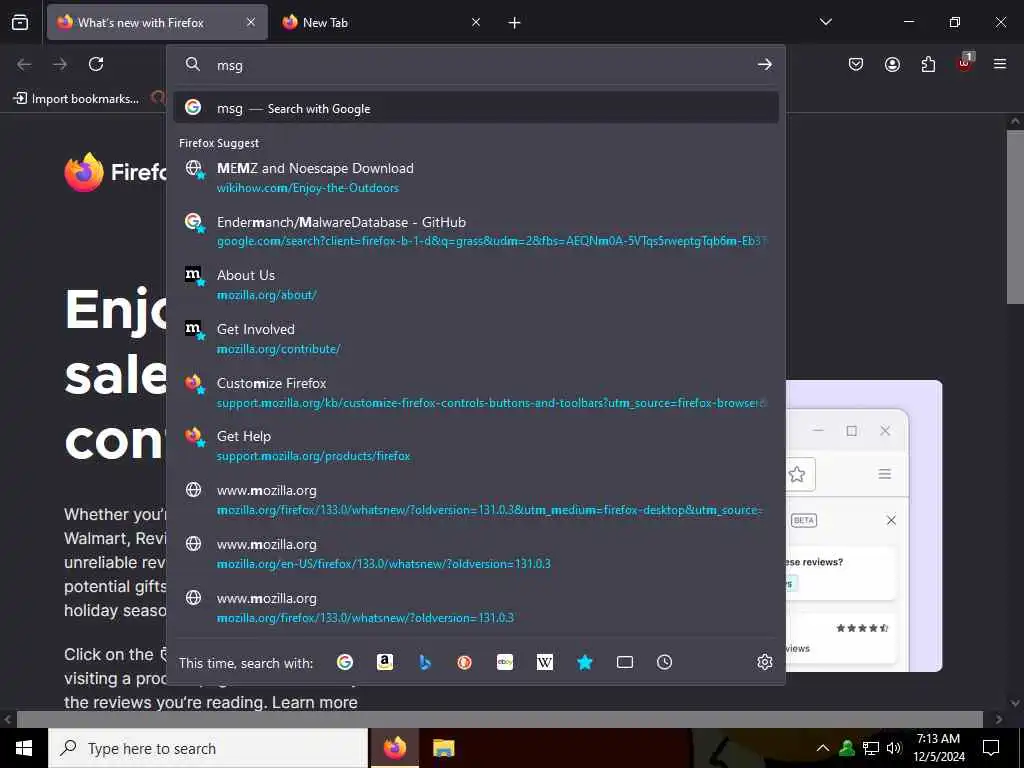Open www.mozilla.org suggestion with utm_medium URL
Screen dimensions: 1024x768
coord(476,500)
